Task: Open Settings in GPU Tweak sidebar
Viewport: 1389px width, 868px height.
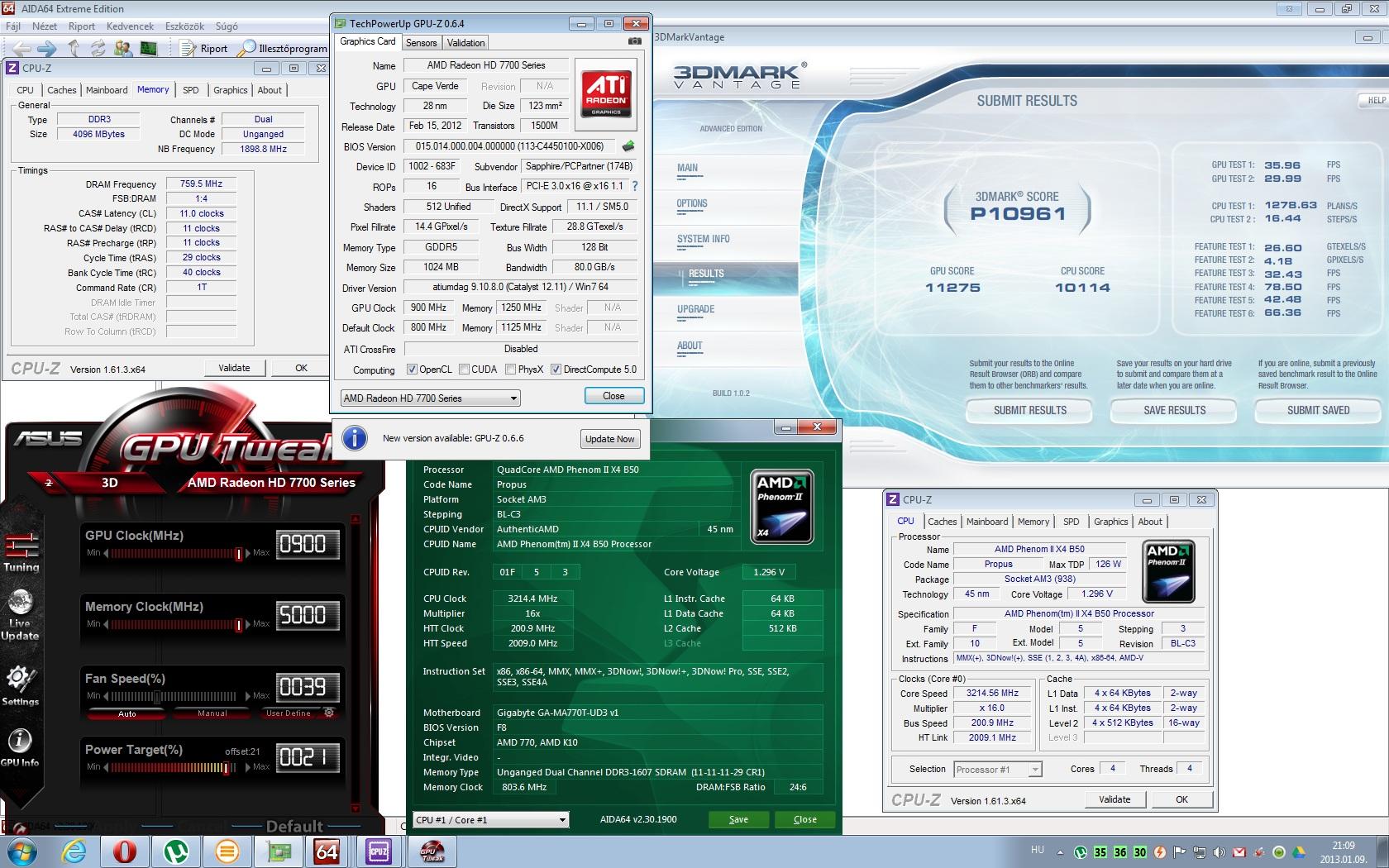Action: 20,686
